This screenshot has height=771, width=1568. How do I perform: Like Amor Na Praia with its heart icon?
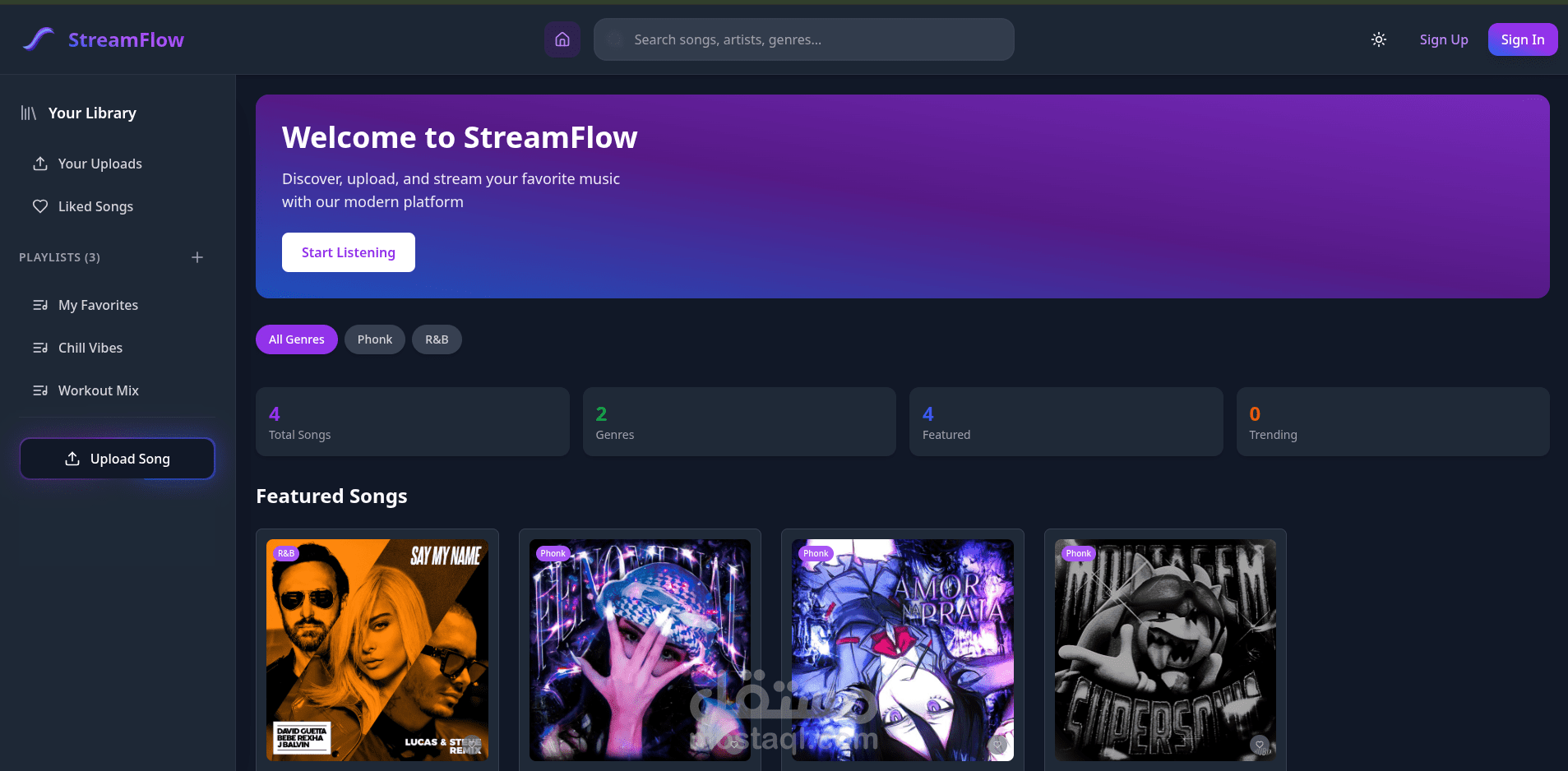997,745
